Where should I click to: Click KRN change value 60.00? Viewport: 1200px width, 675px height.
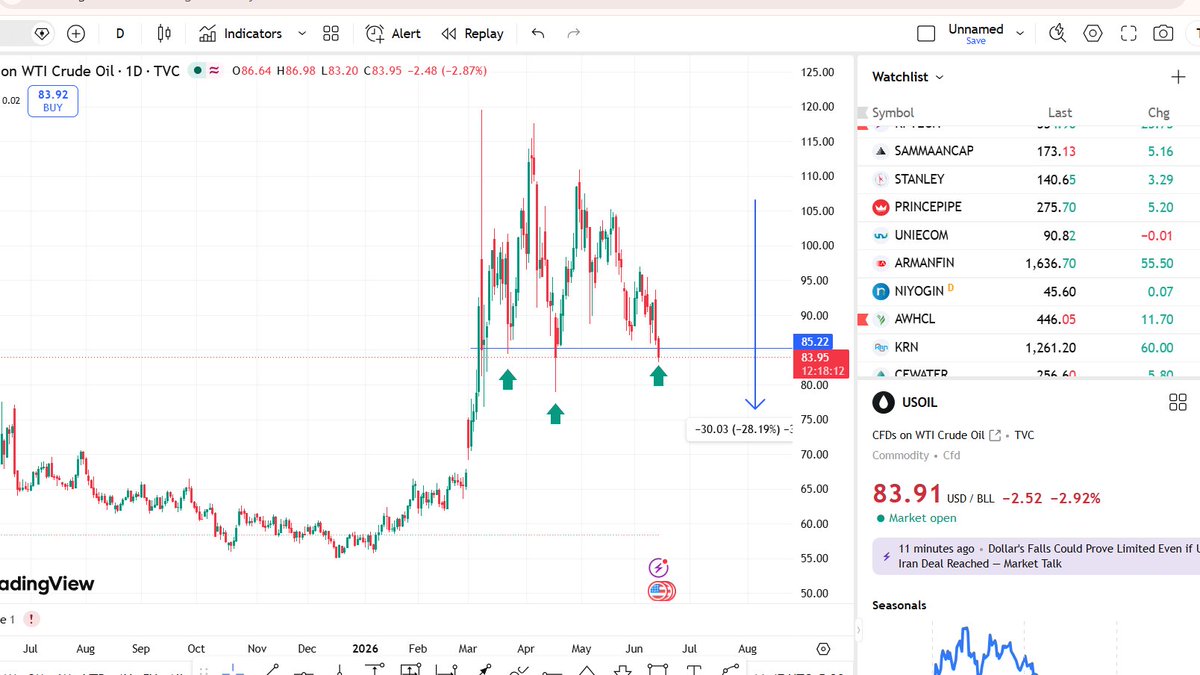tap(1156, 347)
